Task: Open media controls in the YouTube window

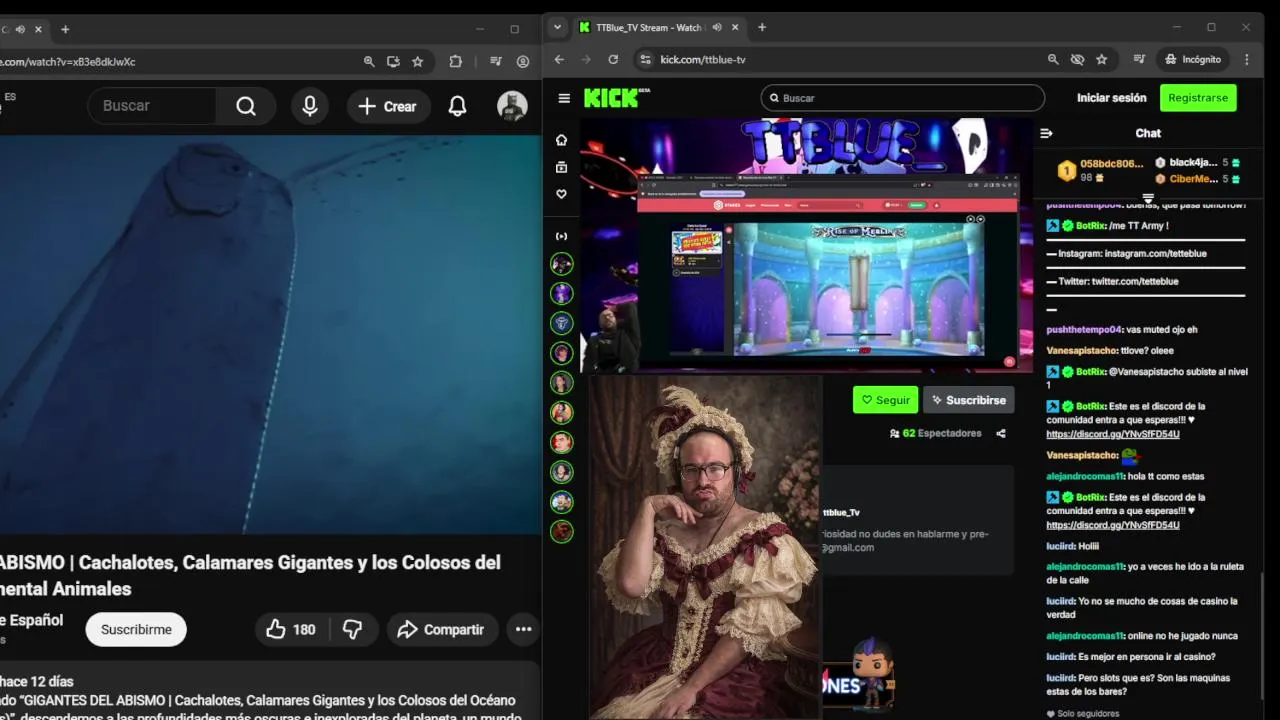Action: click(495, 61)
